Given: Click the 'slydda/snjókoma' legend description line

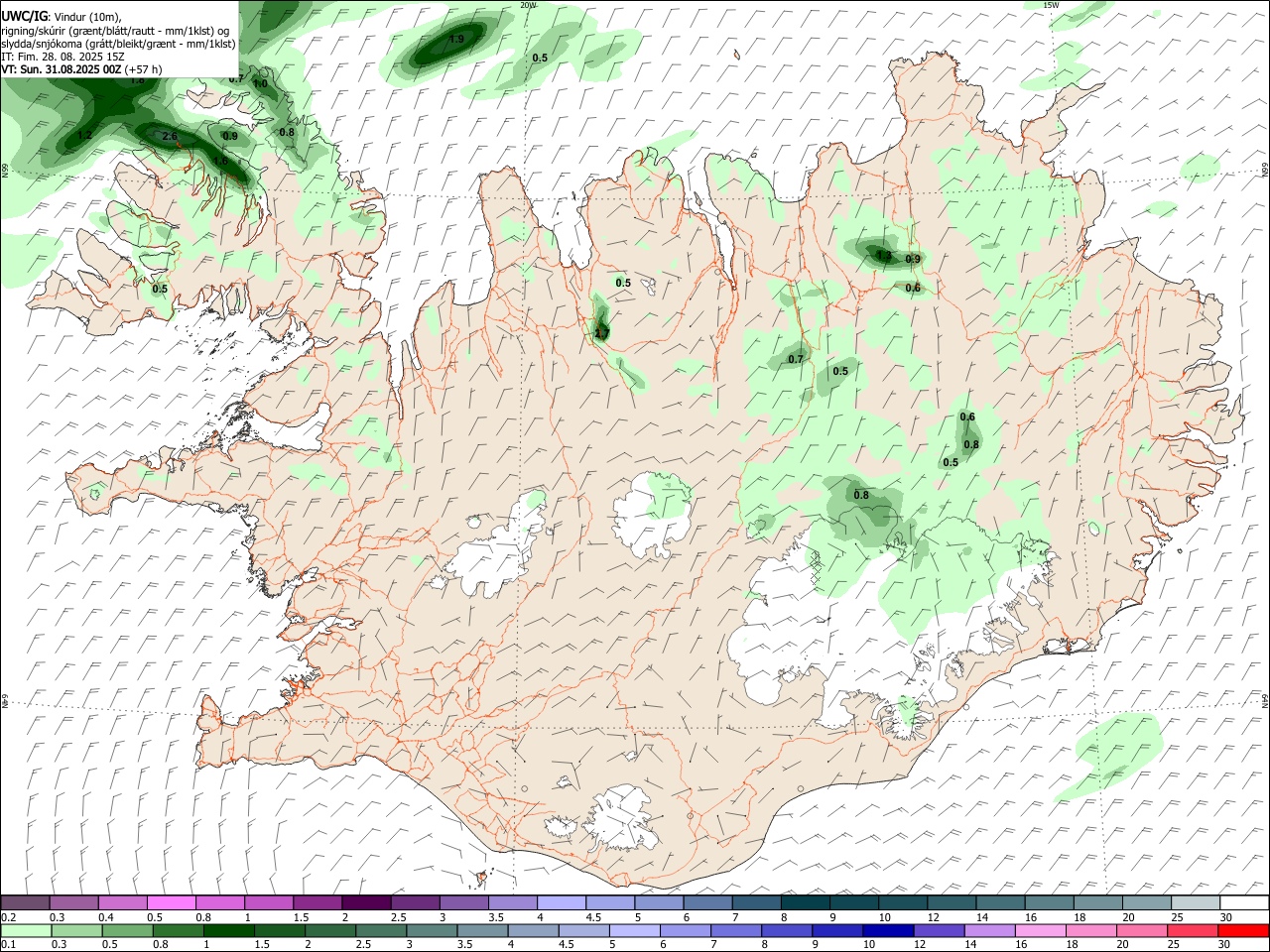Looking at the screenshot, I should tap(118, 44).
